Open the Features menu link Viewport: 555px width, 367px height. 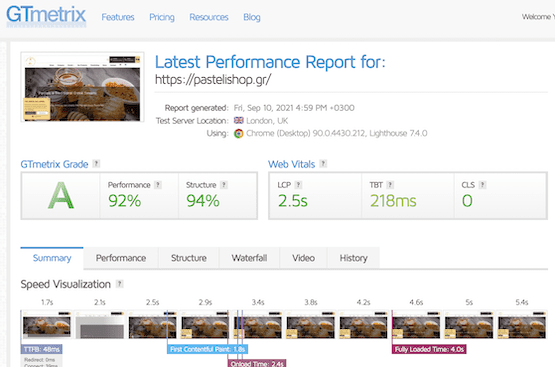click(x=118, y=17)
